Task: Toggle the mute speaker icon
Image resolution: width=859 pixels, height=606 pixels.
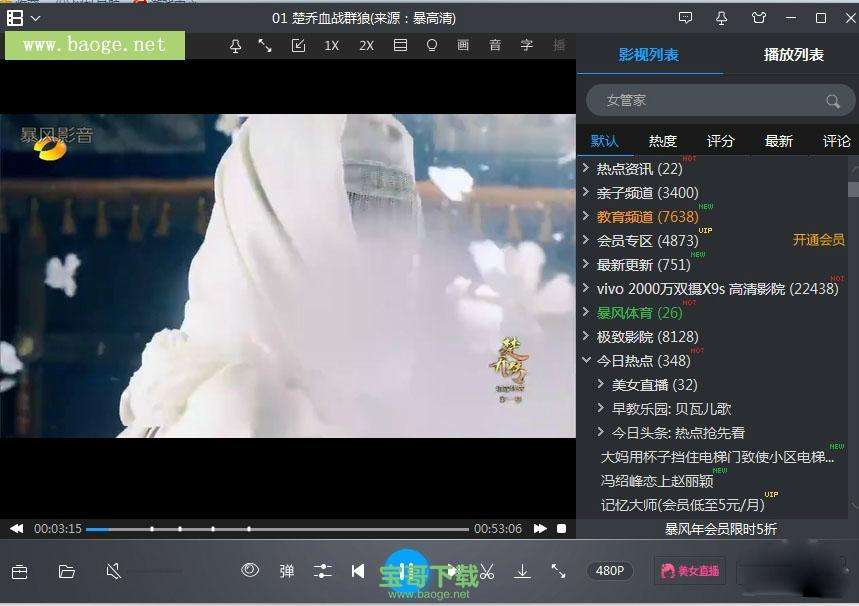Action: tap(114, 571)
